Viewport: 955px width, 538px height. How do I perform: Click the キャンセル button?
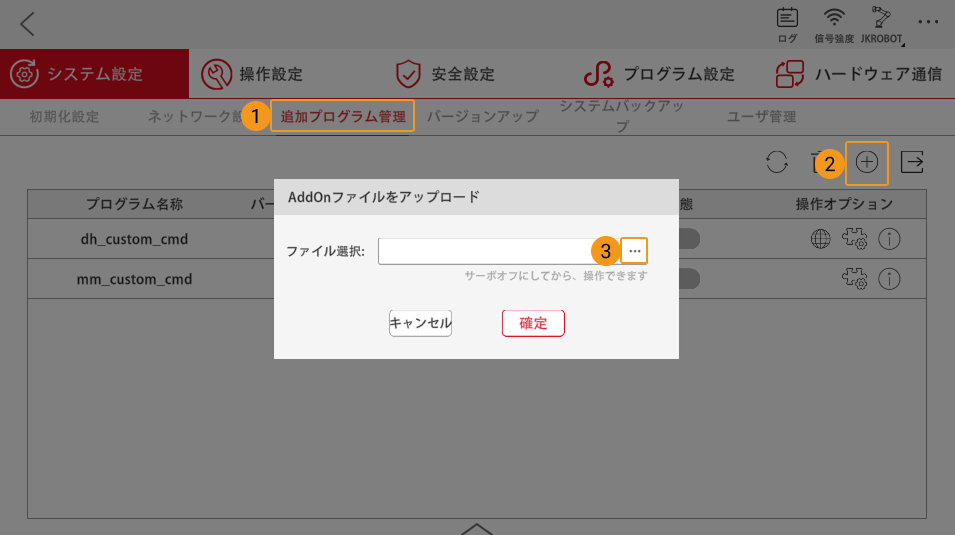tap(420, 323)
